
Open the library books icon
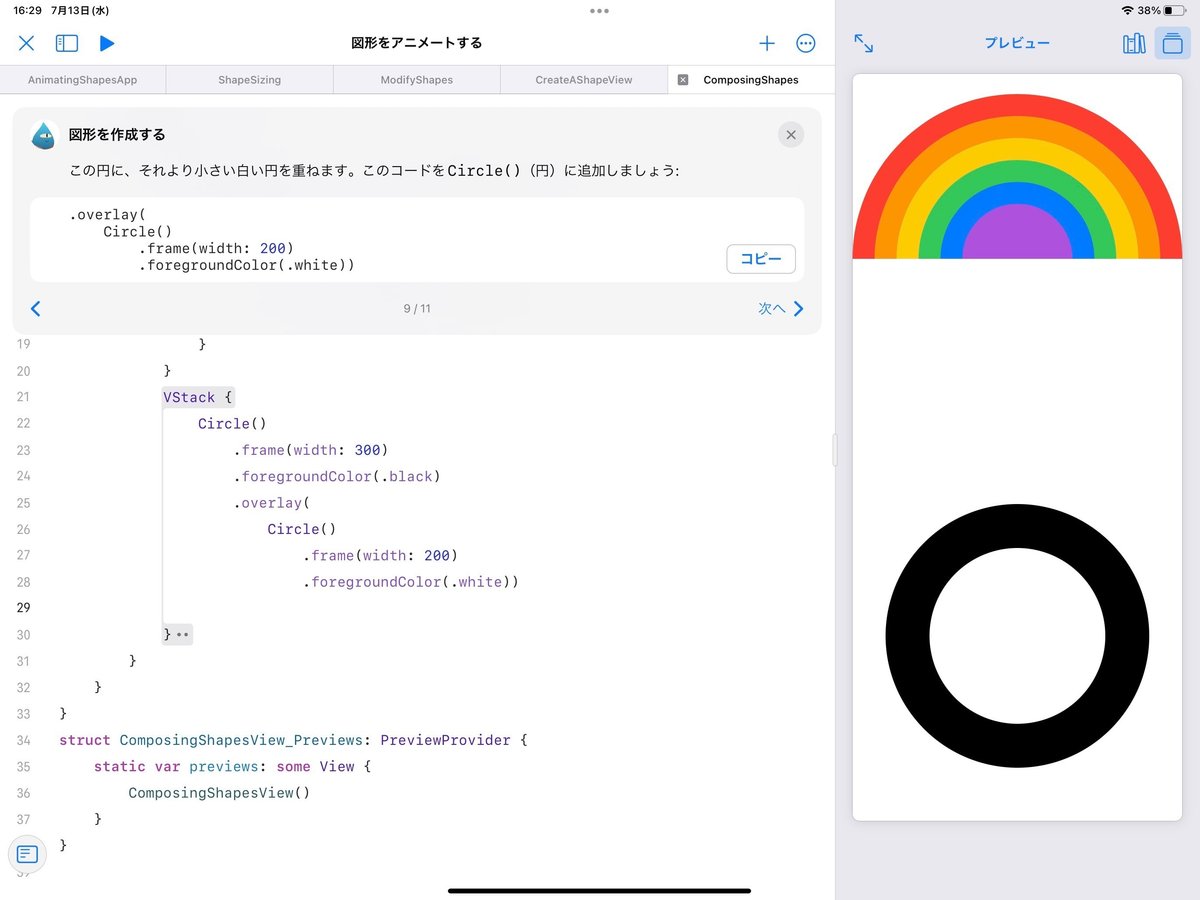(1134, 43)
